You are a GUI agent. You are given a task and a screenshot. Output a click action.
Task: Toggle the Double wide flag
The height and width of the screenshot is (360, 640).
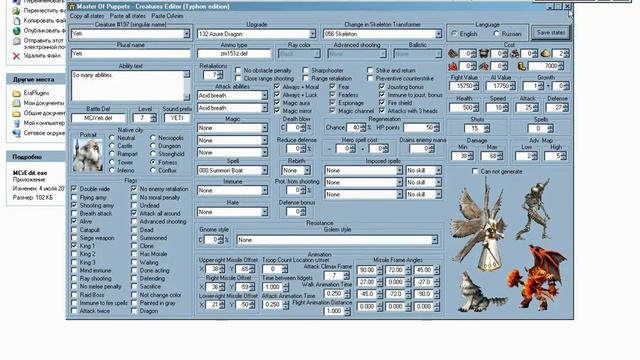tap(74, 189)
